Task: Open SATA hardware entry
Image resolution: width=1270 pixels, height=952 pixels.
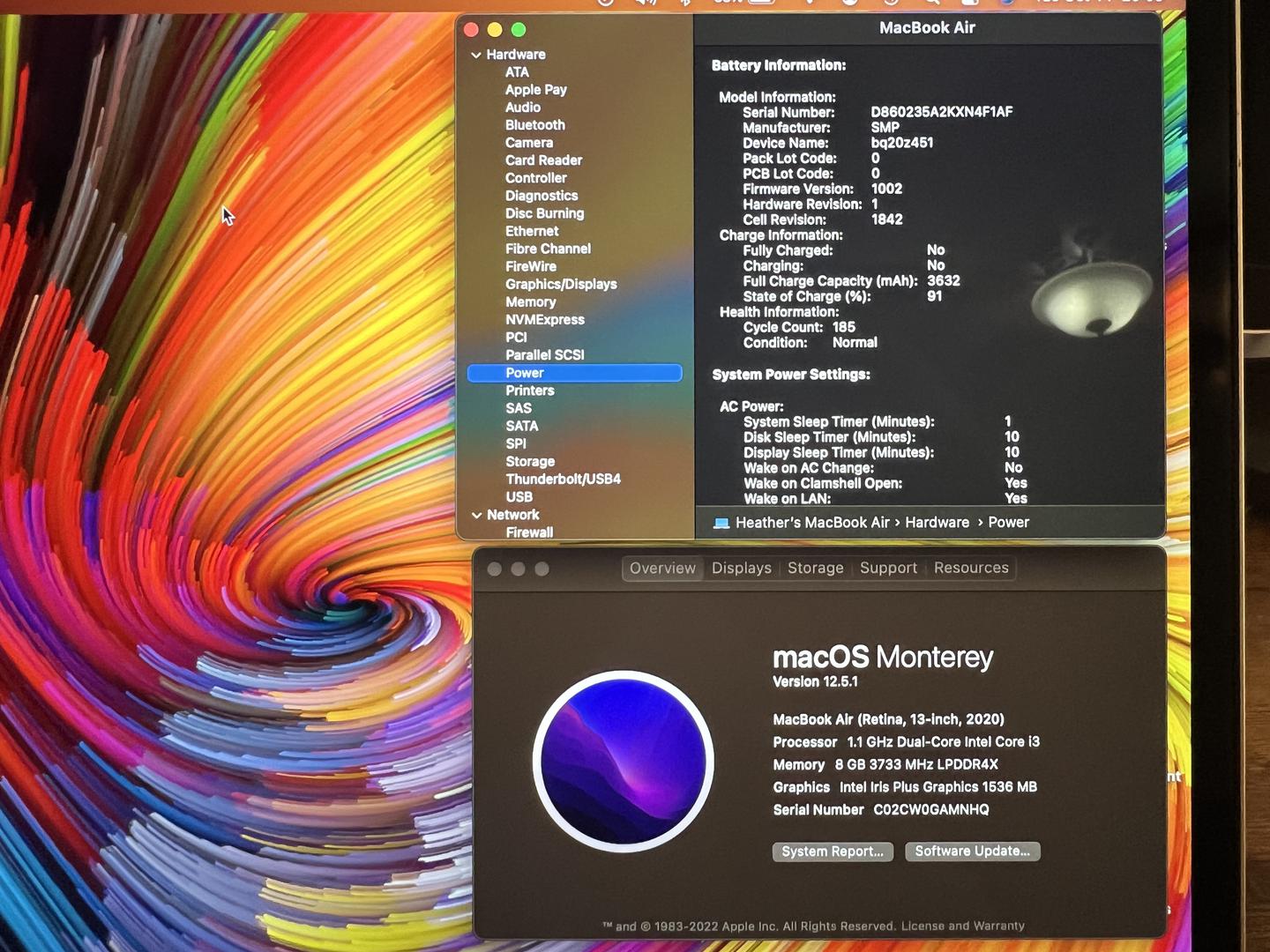Action: pos(521,426)
